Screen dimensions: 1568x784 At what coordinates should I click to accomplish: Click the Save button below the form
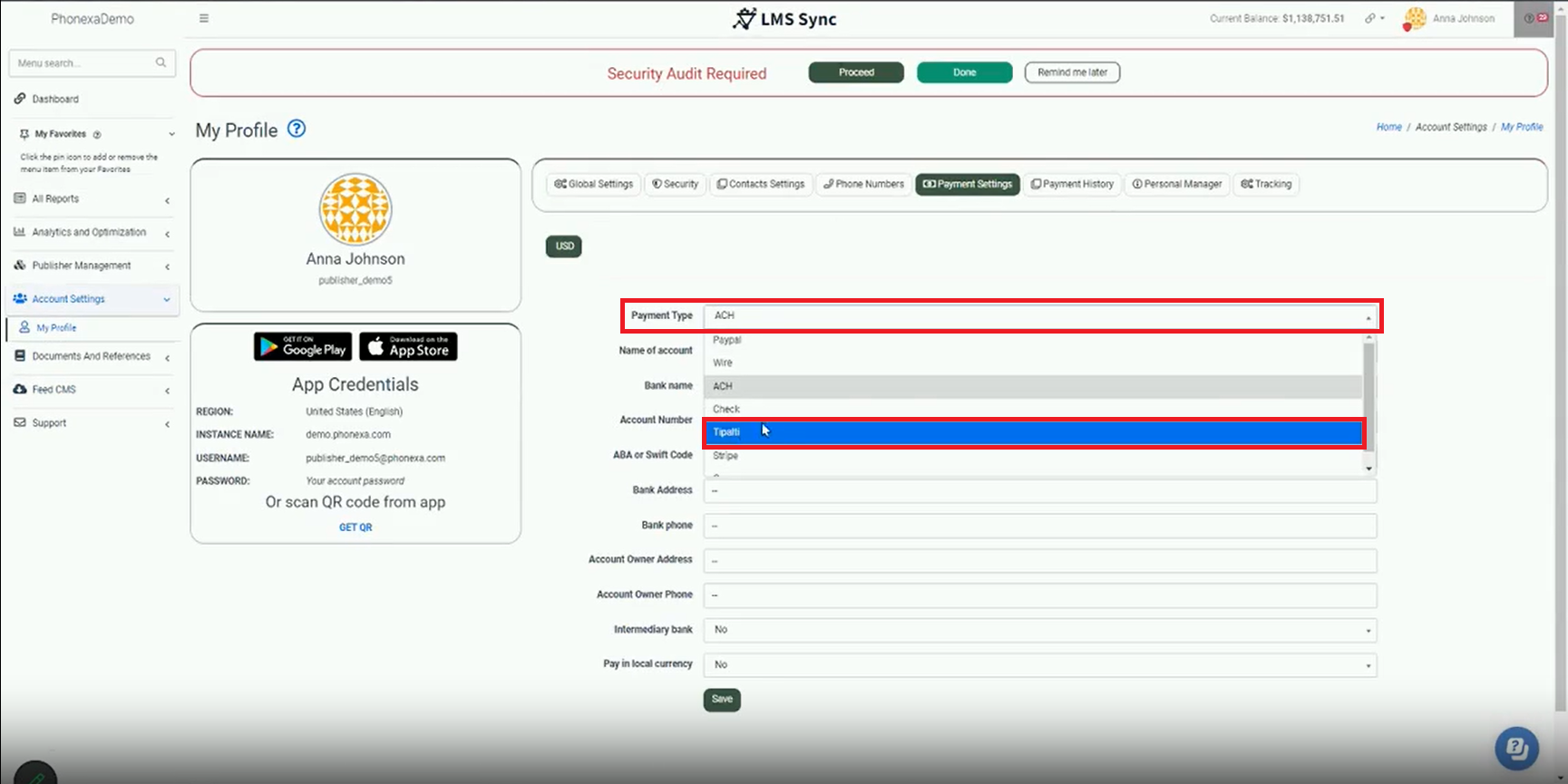click(722, 700)
